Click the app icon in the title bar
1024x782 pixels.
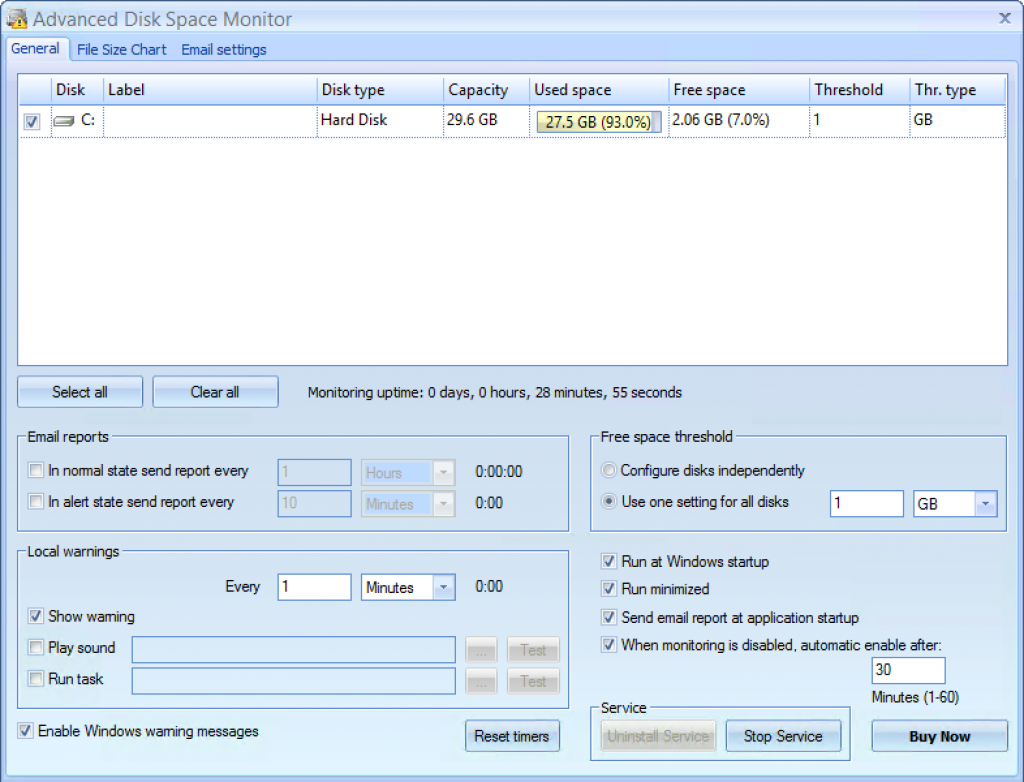(17, 19)
